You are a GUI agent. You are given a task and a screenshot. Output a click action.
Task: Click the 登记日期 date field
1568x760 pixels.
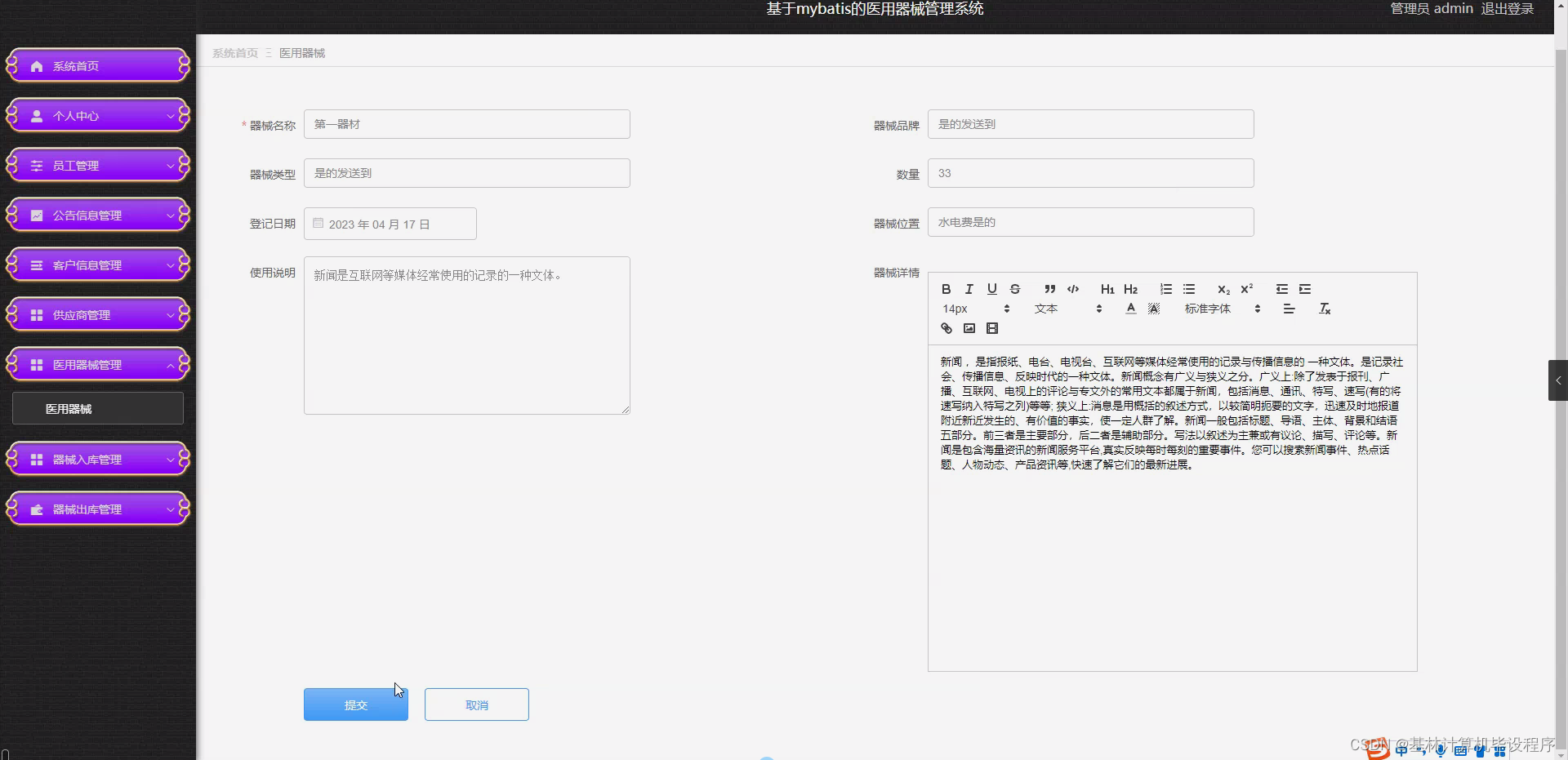pyautogui.click(x=390, y=223)
